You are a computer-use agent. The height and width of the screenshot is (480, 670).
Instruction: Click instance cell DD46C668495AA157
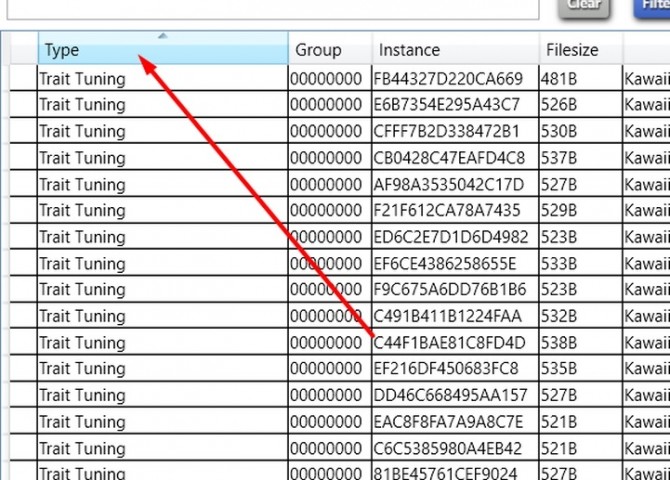point(447,395)
